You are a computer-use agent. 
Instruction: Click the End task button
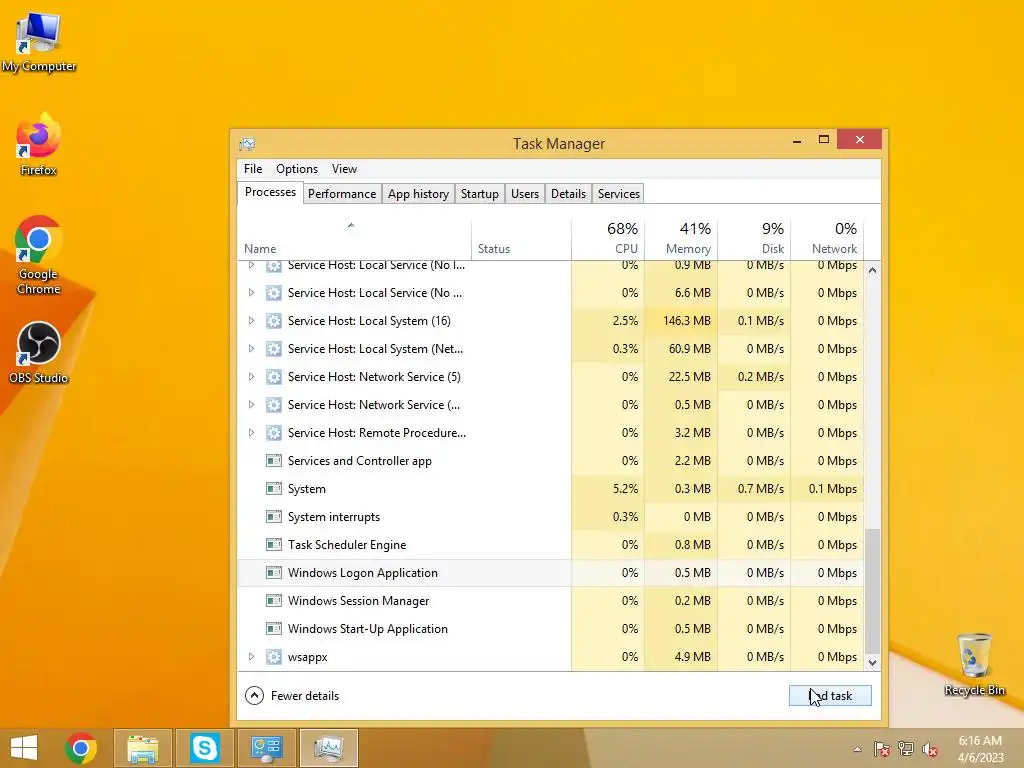(x=830, y=696)
